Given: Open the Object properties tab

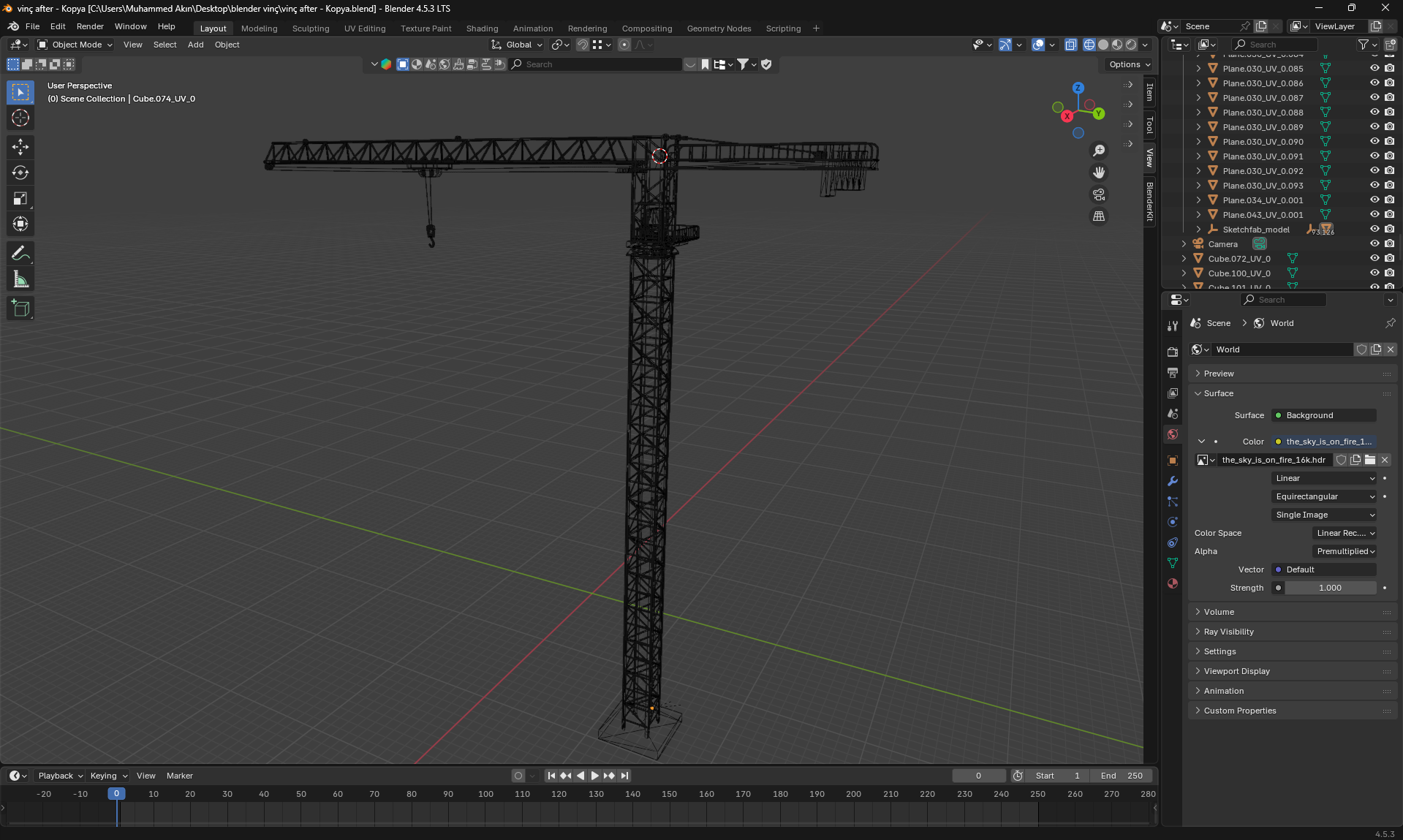Looking at the screenshot, I should [1173, 461].
